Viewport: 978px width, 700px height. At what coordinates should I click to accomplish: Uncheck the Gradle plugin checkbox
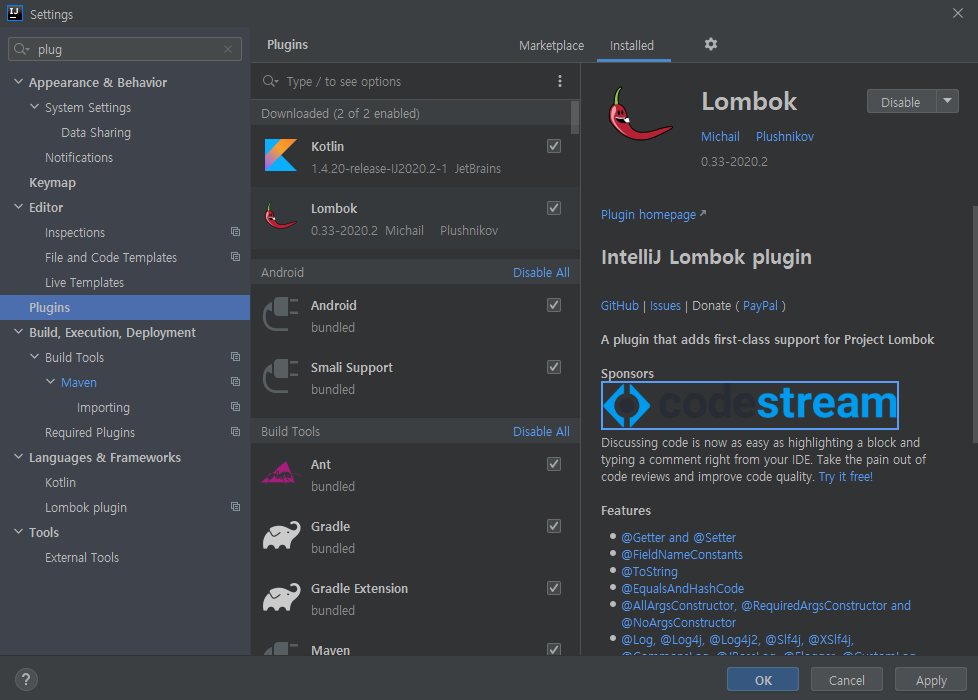tap(554, 526)
